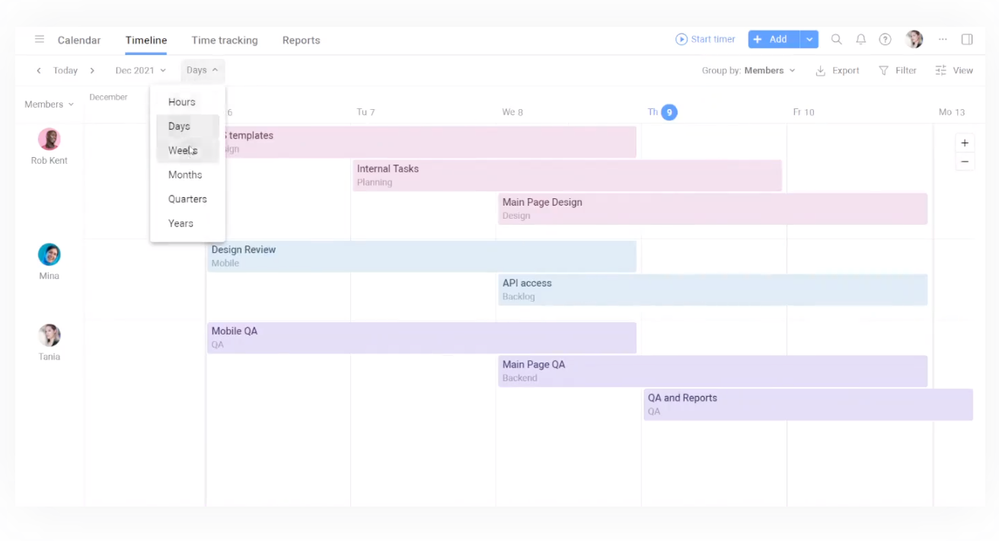
Task: Click Tania's avatar
Action: click(49, 335)
